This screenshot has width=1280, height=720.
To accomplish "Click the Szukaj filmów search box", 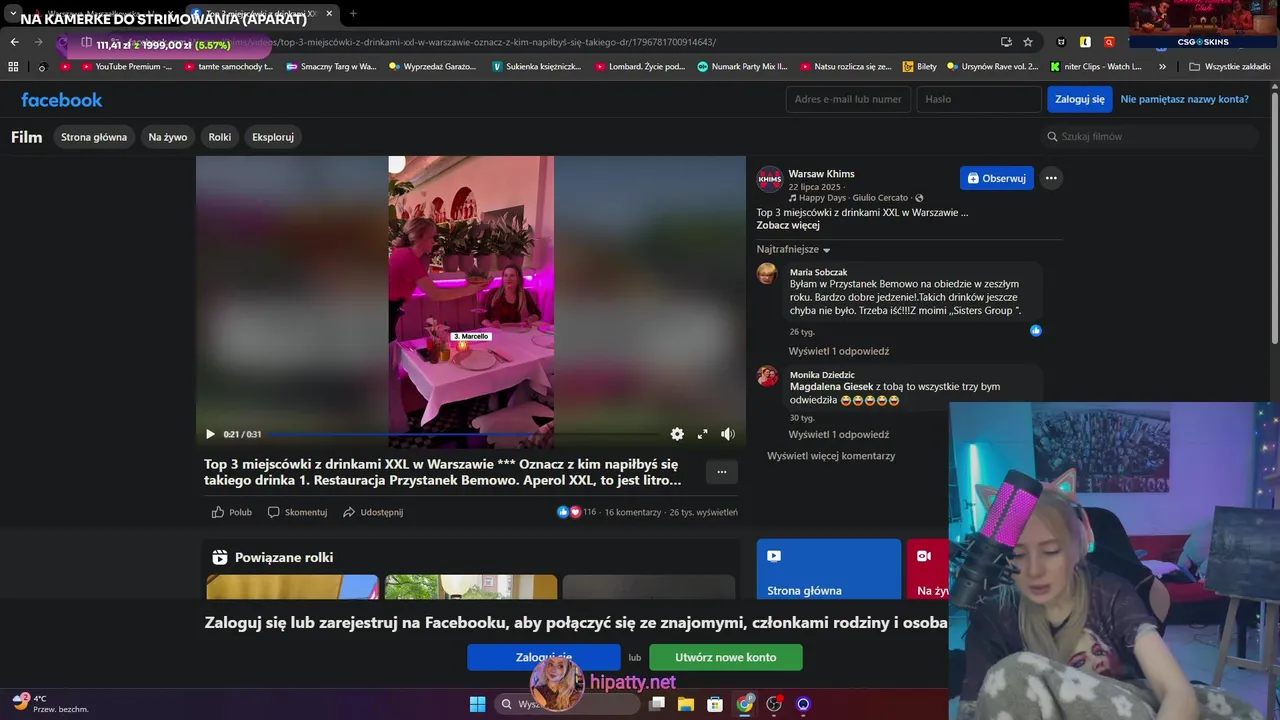I will tap(1150, 136).
